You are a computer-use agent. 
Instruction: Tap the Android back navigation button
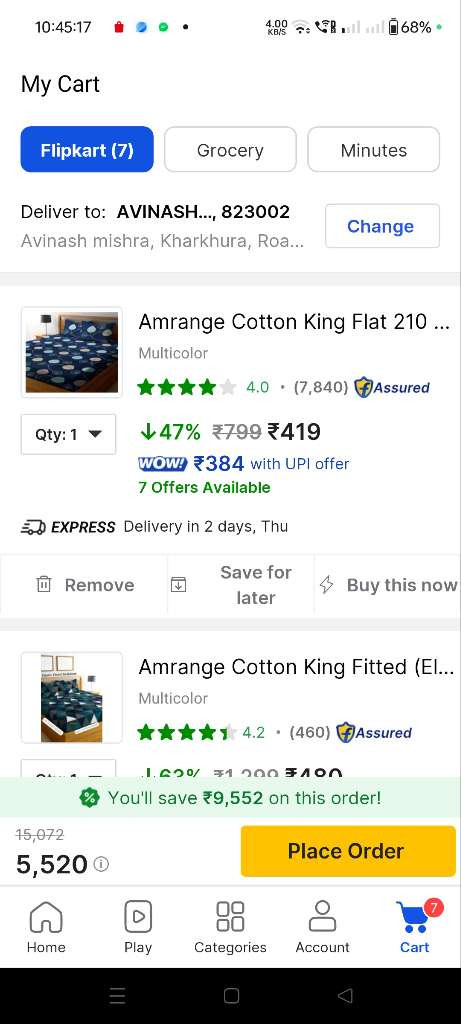[345, 995]
